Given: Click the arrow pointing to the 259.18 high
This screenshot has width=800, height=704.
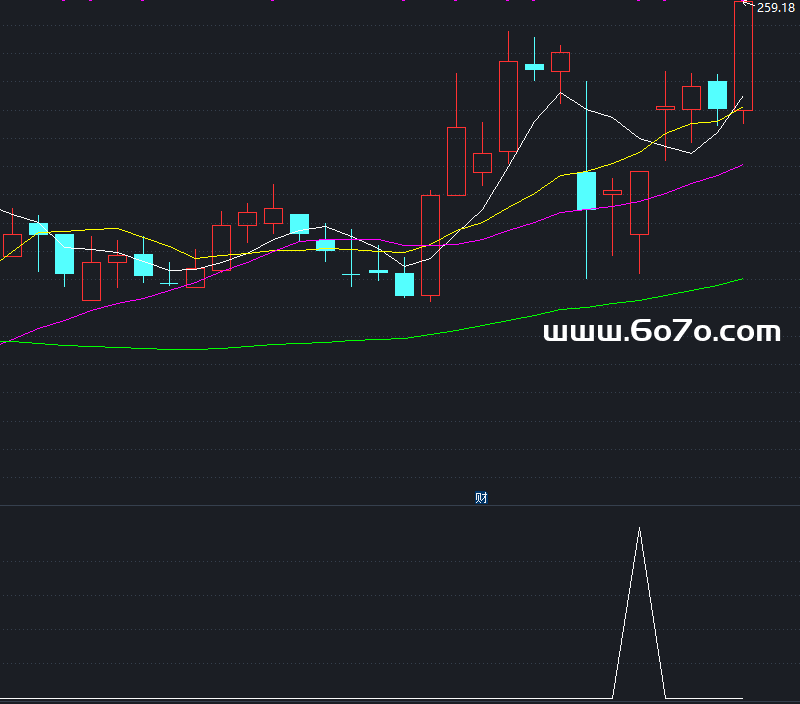Looking at the screenshot, I should point(748,5).
